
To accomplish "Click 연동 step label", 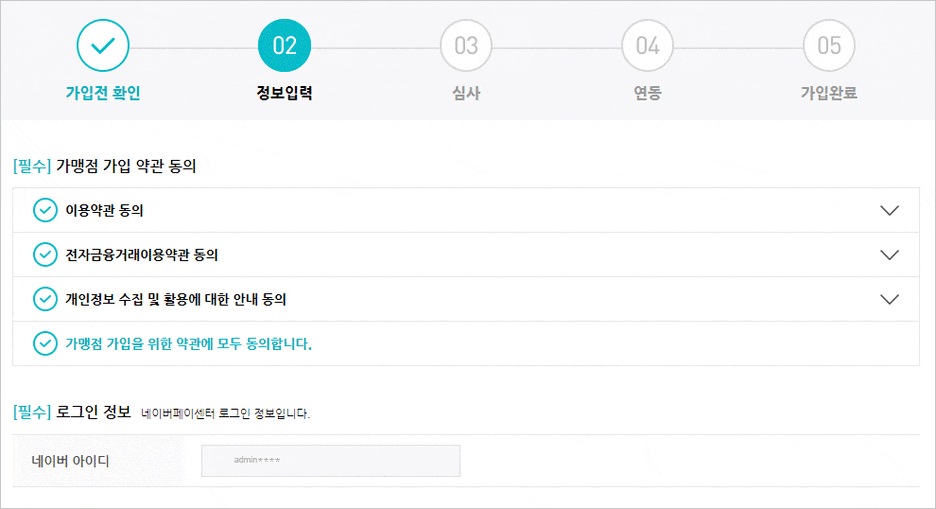I will click(648, 93).
